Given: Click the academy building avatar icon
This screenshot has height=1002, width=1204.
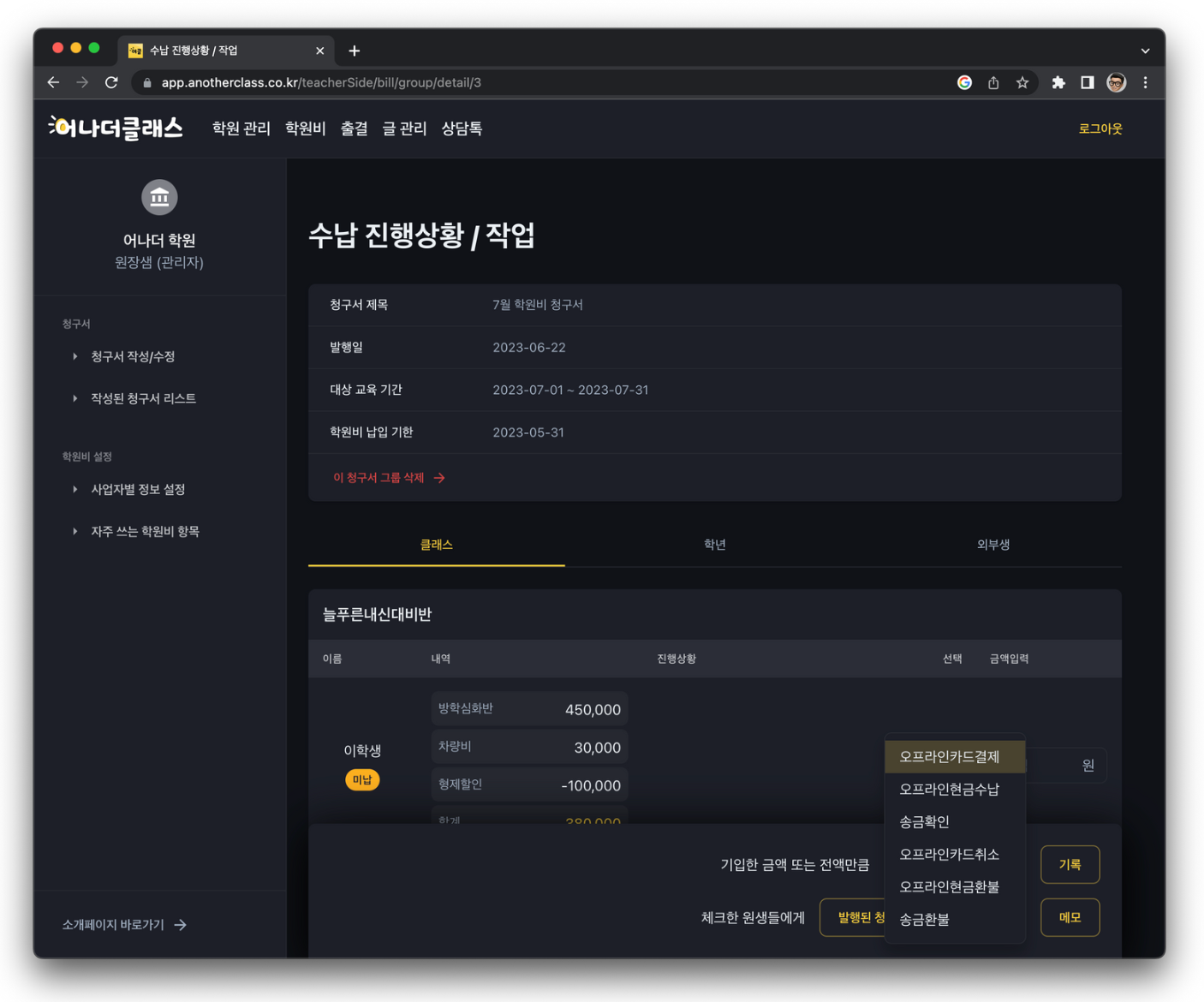Looking at the screenshot, I should pos(159,197).
